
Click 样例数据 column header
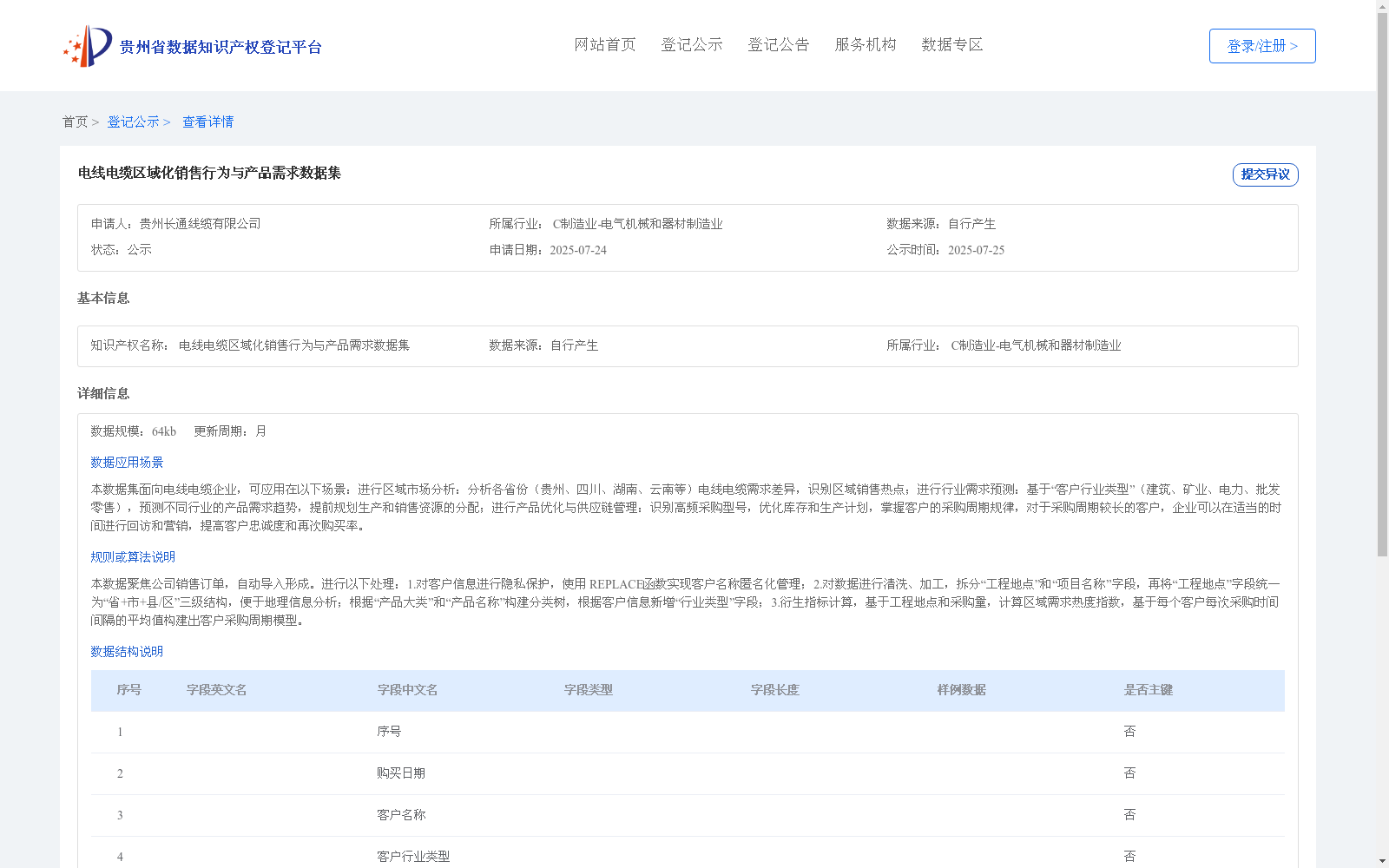pos(962,690)
